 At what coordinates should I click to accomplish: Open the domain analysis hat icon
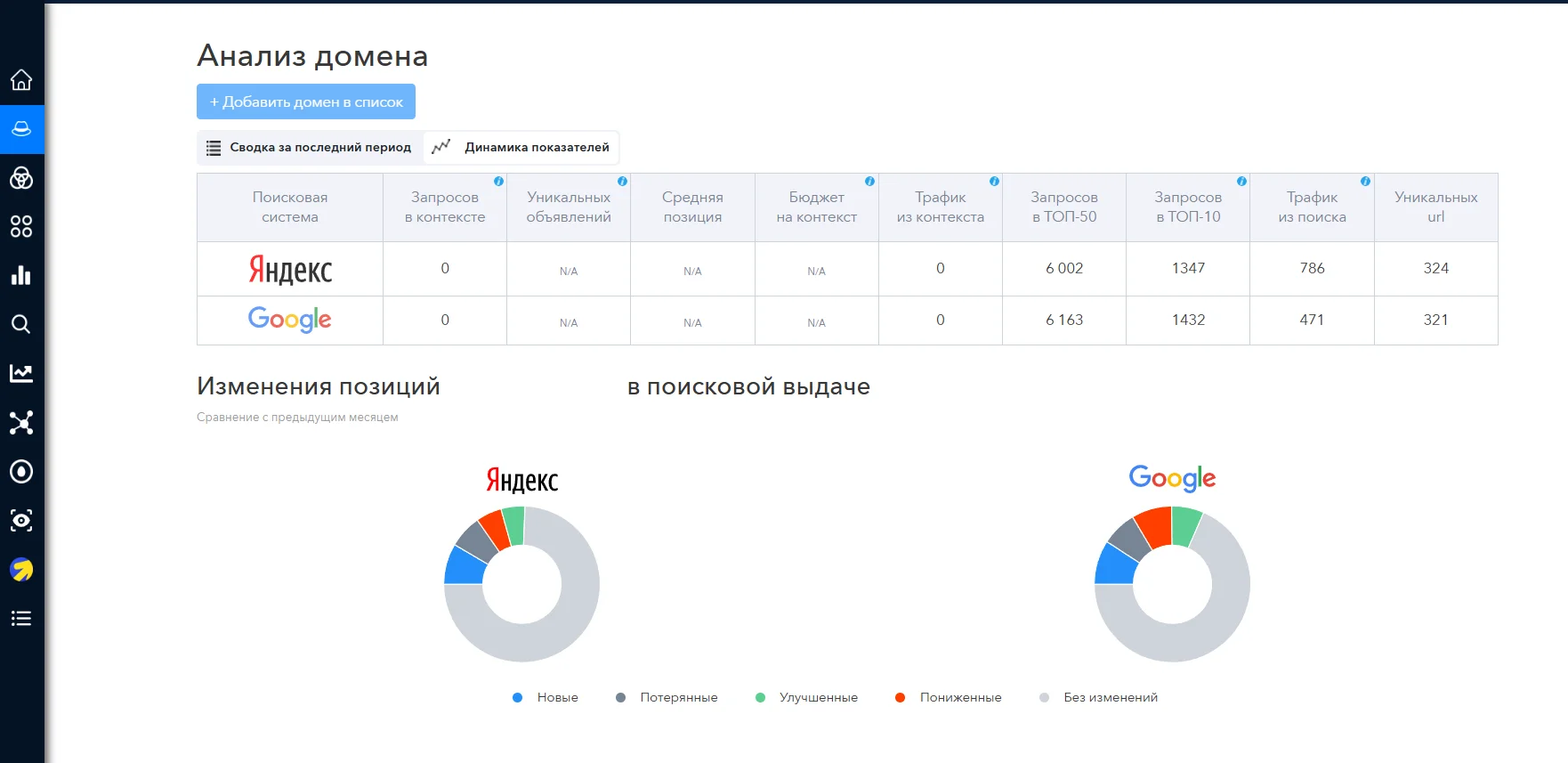[21, 129]
